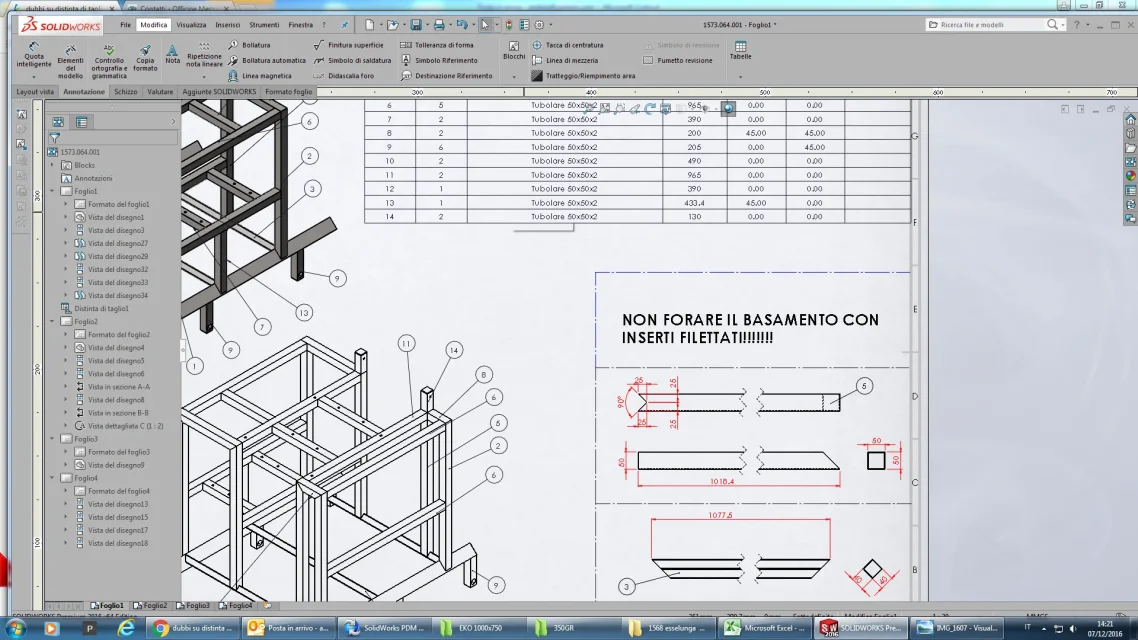Collapse the Foglio3 tree node
Viewport: 1138px width, 640px height.
coord(52,439)
